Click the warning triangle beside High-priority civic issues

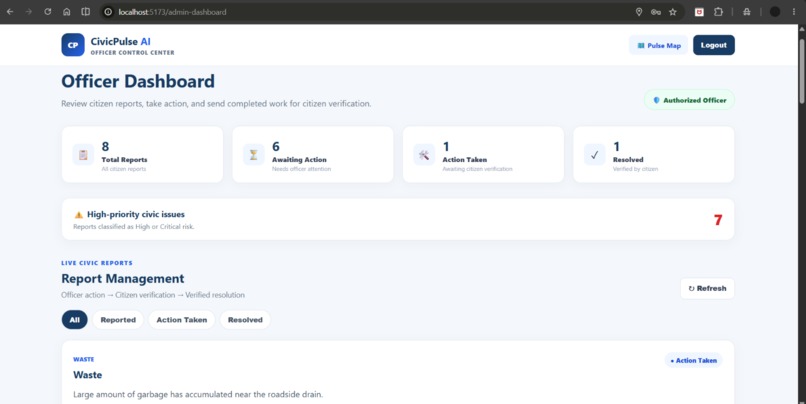click(79, 215)
